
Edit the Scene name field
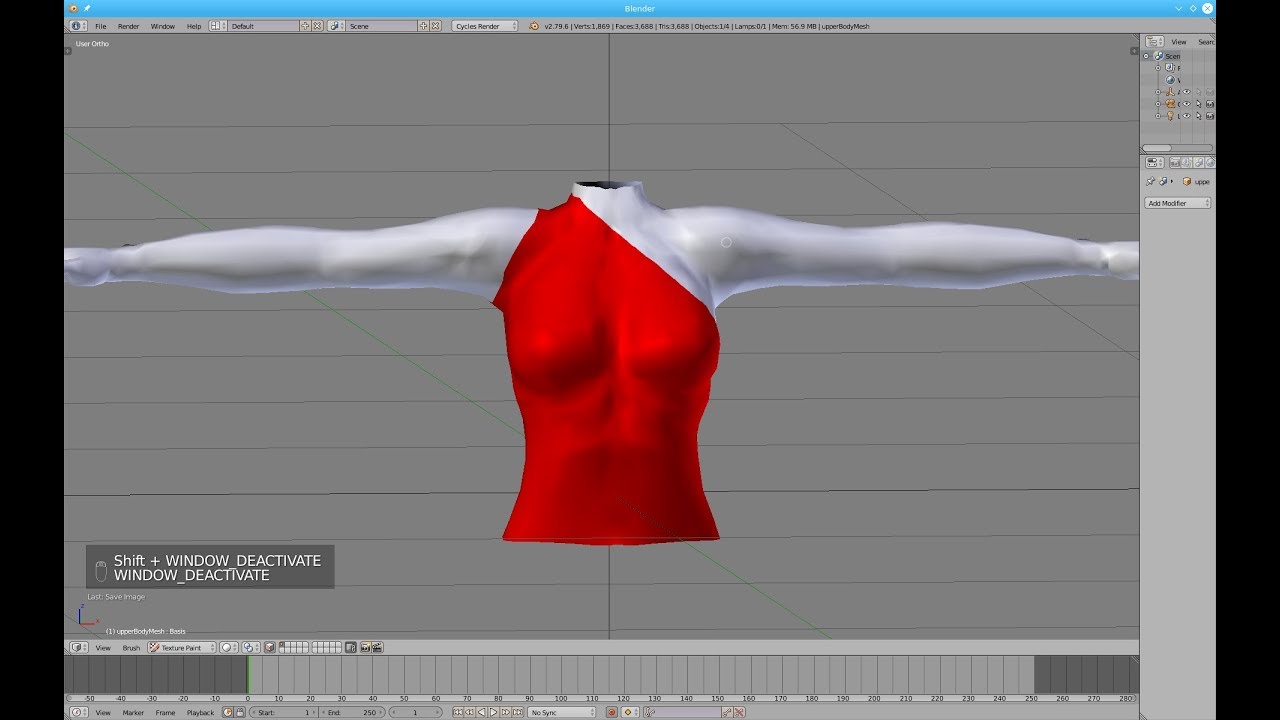click(382, 26)
